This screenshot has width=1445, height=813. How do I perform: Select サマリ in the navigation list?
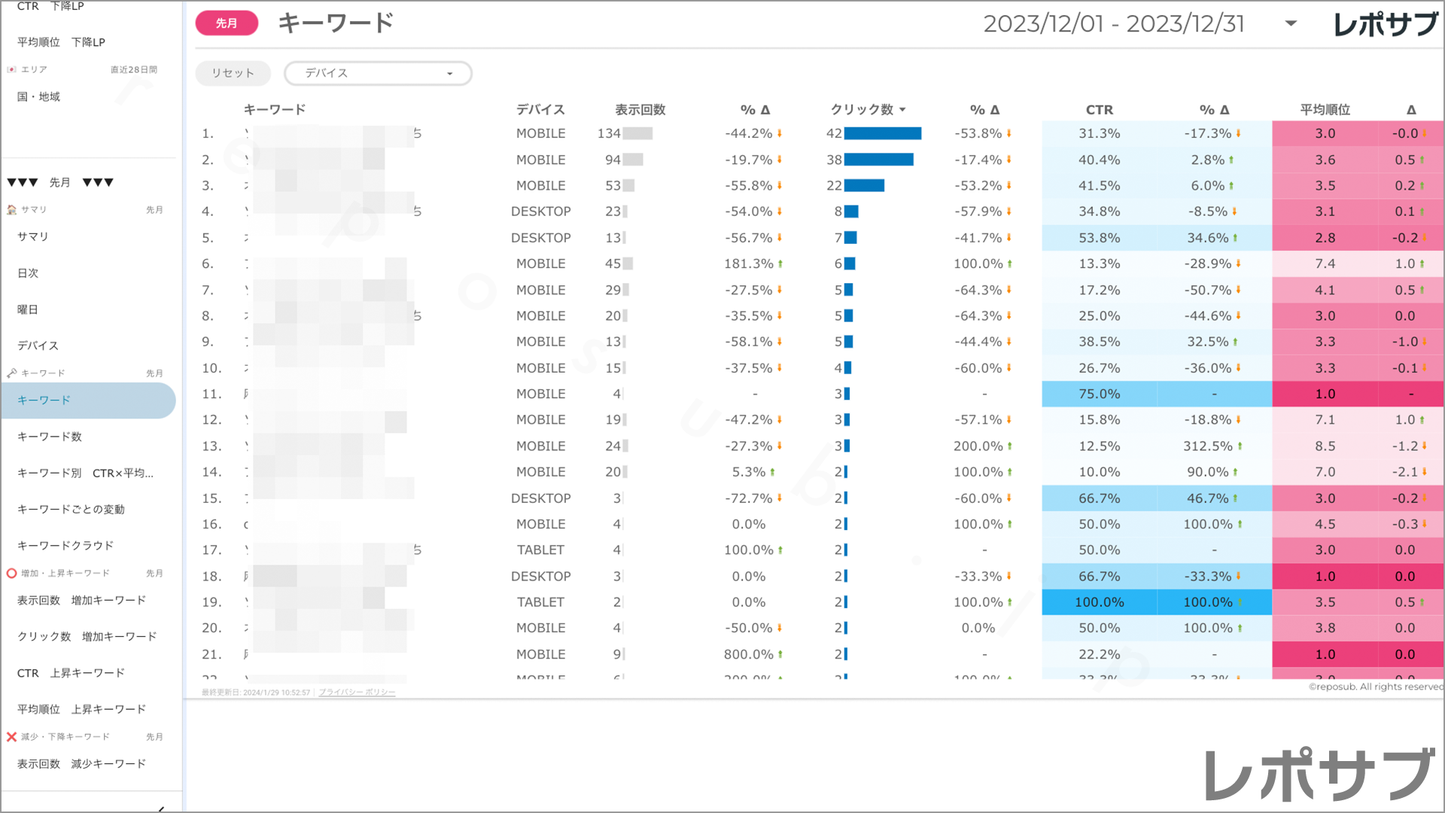click(x=33, y=237)
